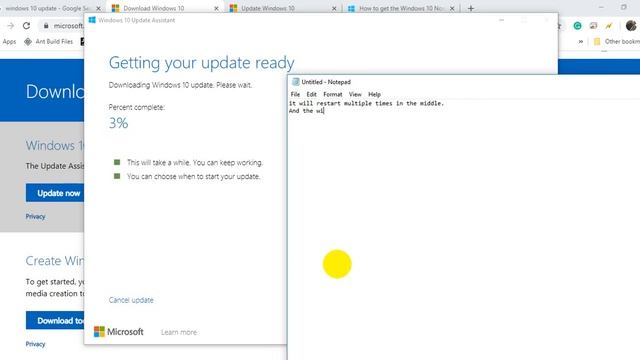Screen dimensions: 640x360
Task: Open the Ant Build Files bookmark
Action: (x=49, y=42)
